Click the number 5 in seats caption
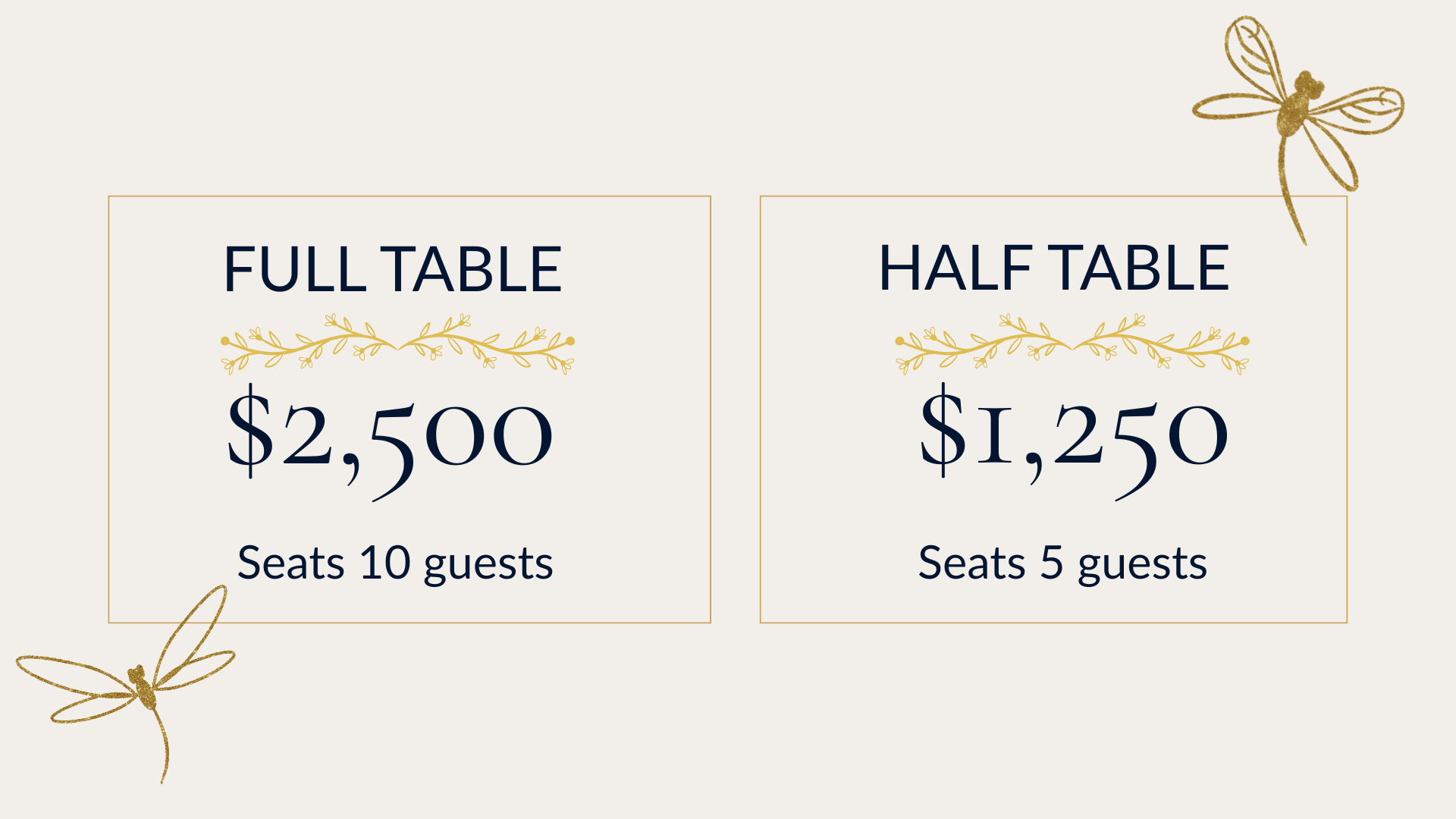This screenshot has width=1456, height=819. (1052, 562)
